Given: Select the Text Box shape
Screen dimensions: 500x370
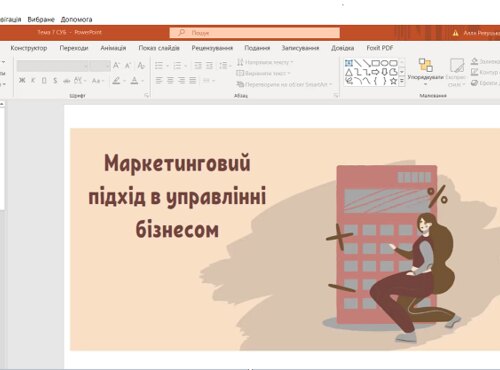Looking at the screenshot, I should 349,63.
